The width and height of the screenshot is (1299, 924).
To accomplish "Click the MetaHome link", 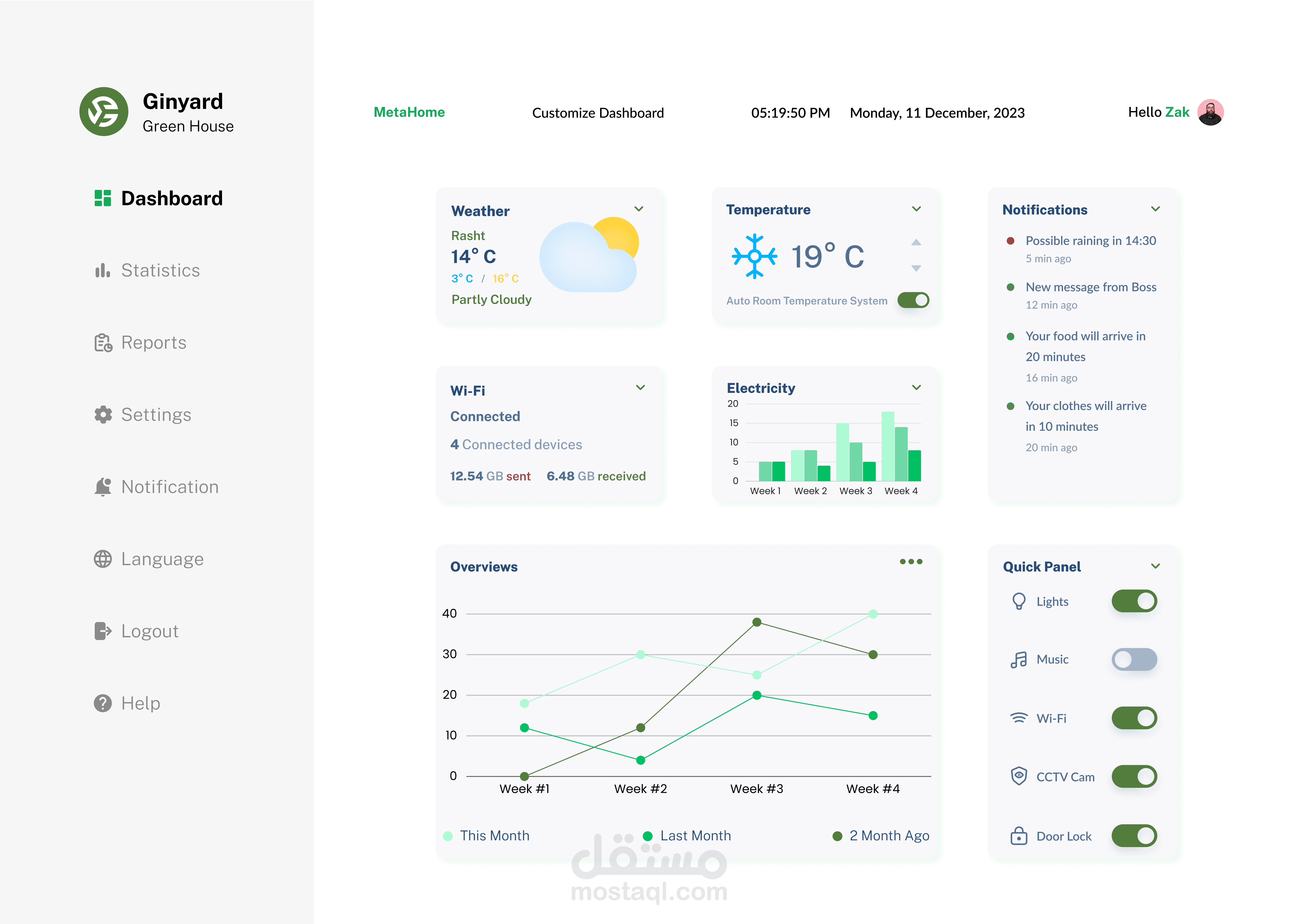I will pyautogui.click(x=409, y=112).
